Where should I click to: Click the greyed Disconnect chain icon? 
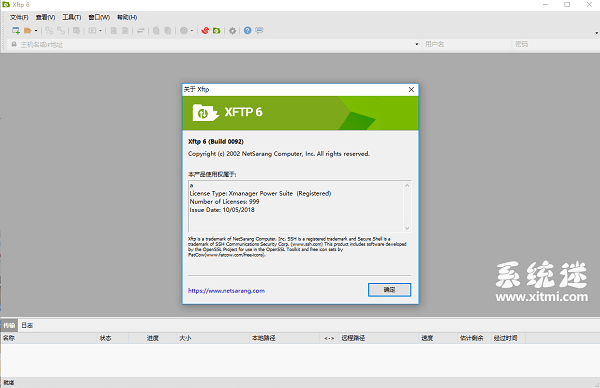click(x=61, y=31)
